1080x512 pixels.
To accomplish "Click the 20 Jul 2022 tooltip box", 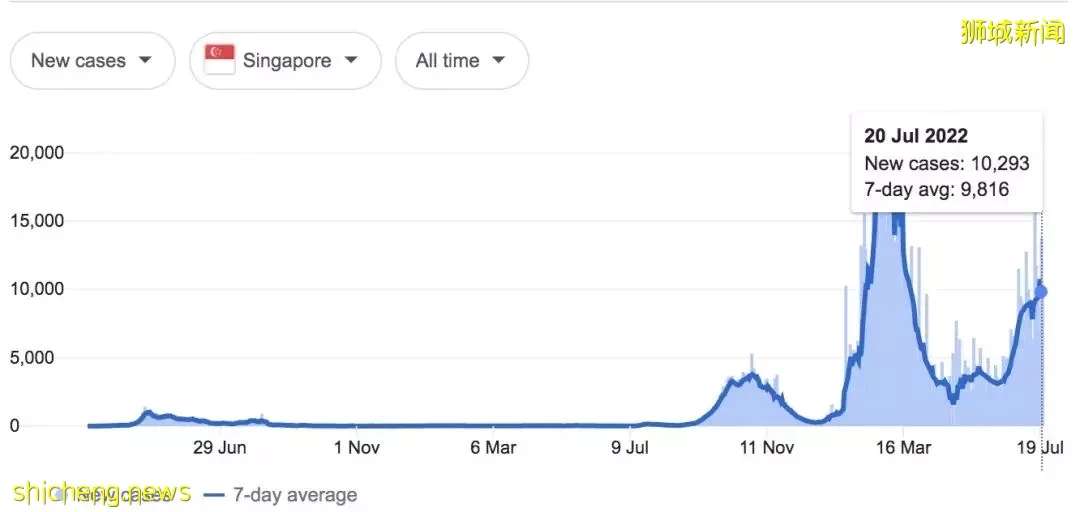I will point(946,163).
